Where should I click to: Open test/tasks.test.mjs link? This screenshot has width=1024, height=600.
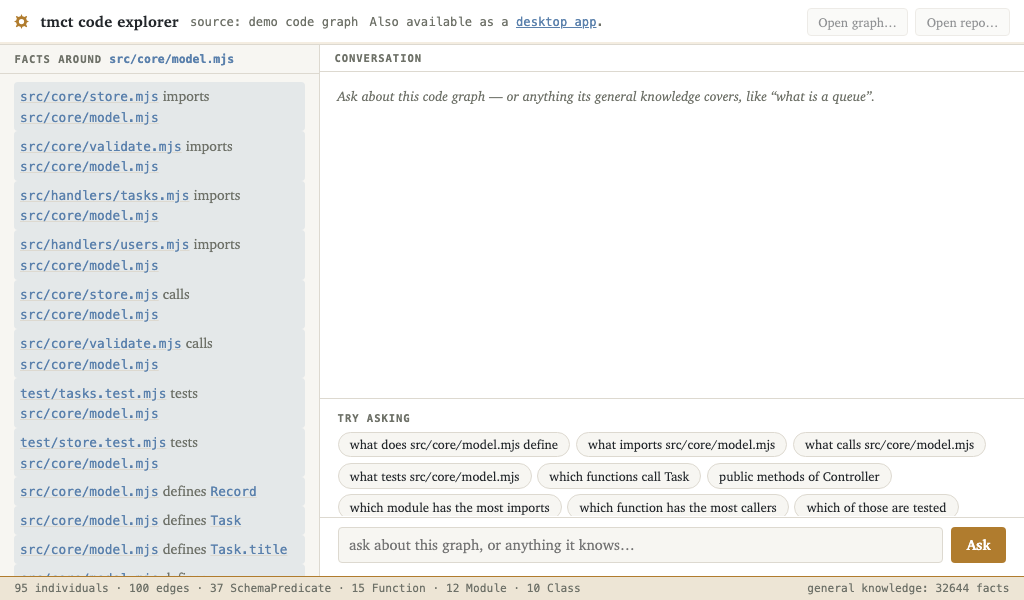click(x=93, y=393)
